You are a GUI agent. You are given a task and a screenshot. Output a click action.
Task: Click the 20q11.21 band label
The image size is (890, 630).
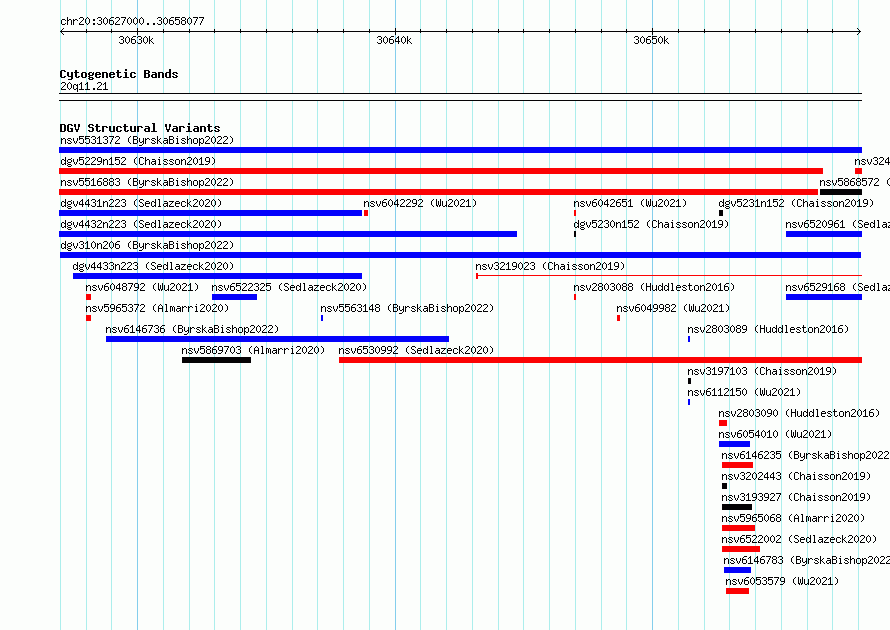[84, 86]
